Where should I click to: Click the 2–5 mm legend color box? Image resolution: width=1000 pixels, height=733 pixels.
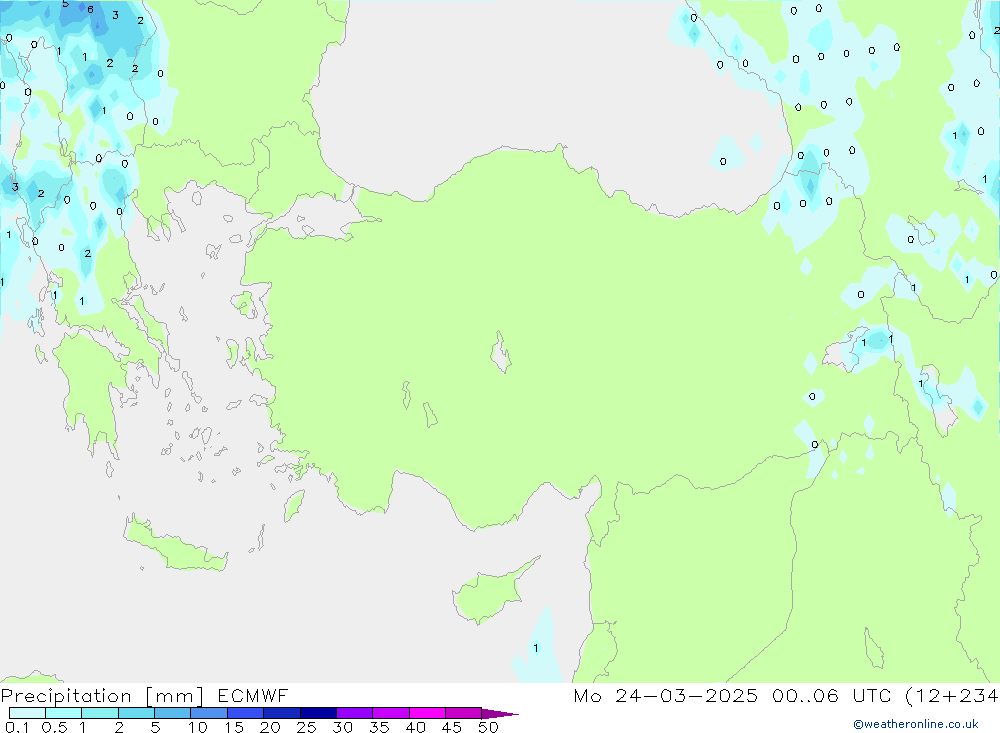(x=136, y=713)
